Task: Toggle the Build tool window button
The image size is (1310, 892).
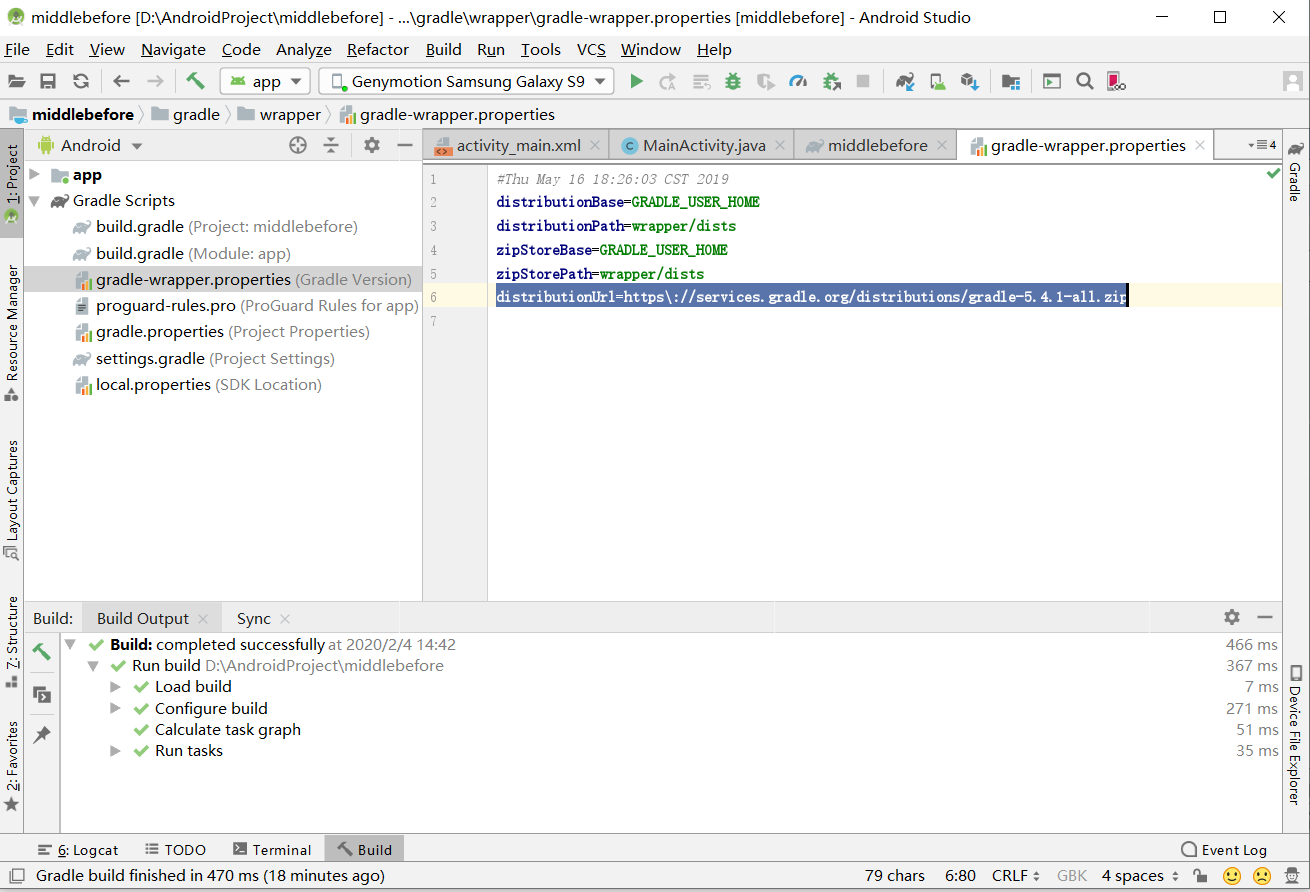Action: (x=364, y=850)
